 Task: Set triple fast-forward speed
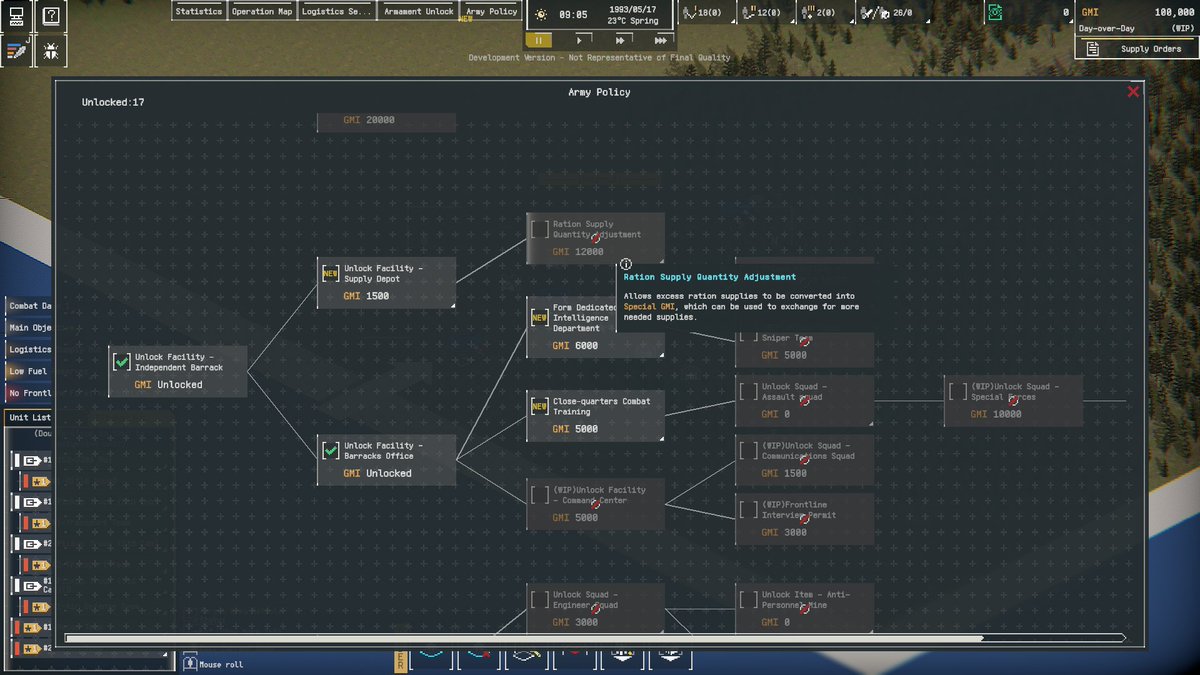tap(661, 41)
